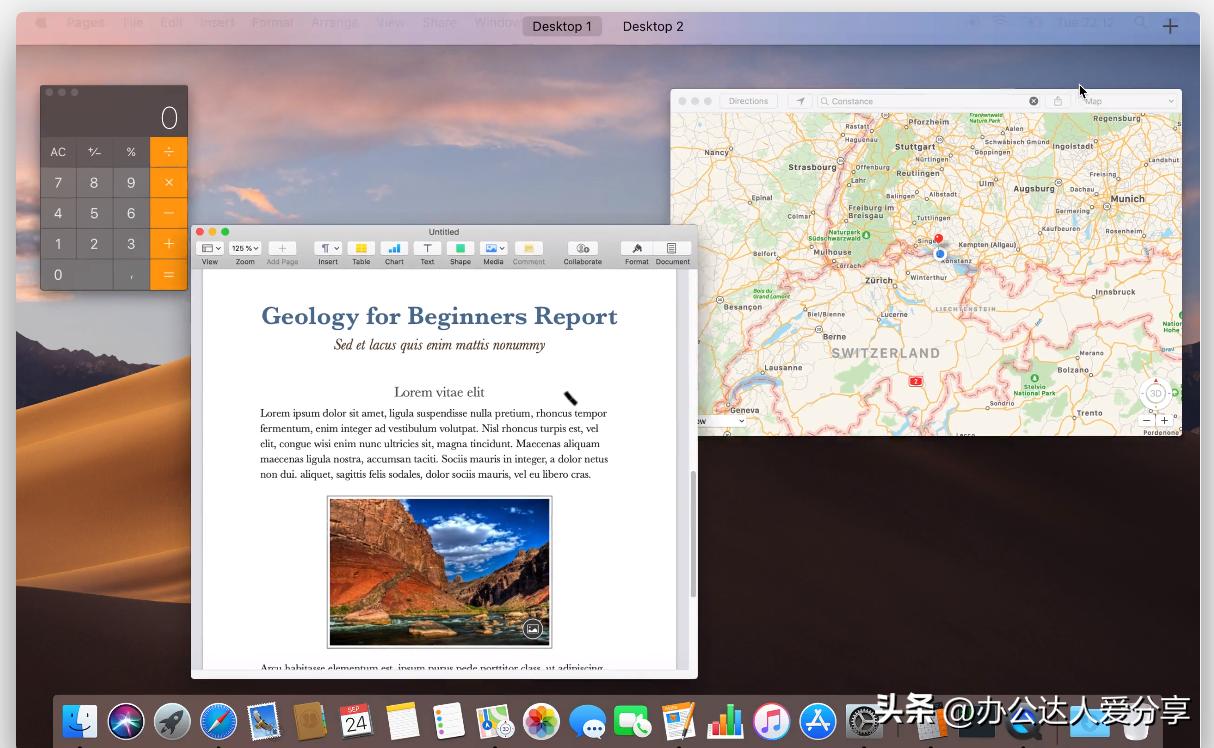The image size is (1214, 748).
Task: Toggle 3D view on the map
Action: (1155, 393)
